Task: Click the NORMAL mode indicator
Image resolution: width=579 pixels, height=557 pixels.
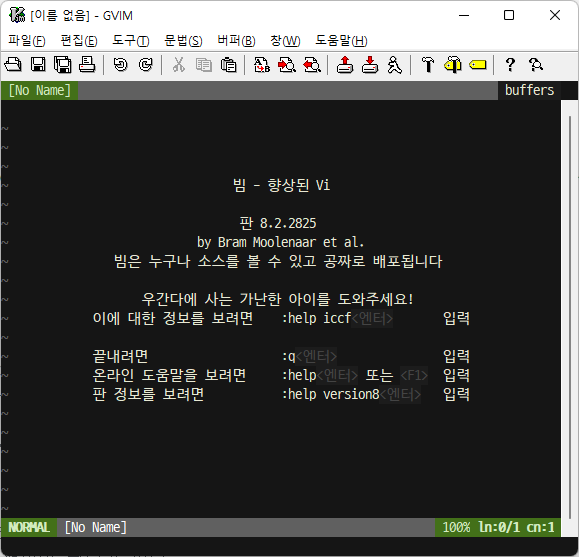Action: click(29, 527)
